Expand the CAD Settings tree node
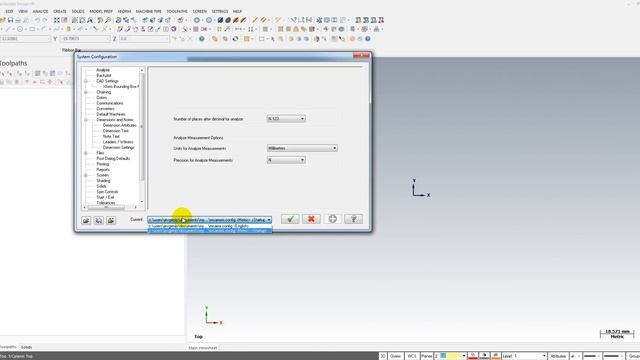The image size is (640, 360). pyautogui.click(x=86, y=81)
